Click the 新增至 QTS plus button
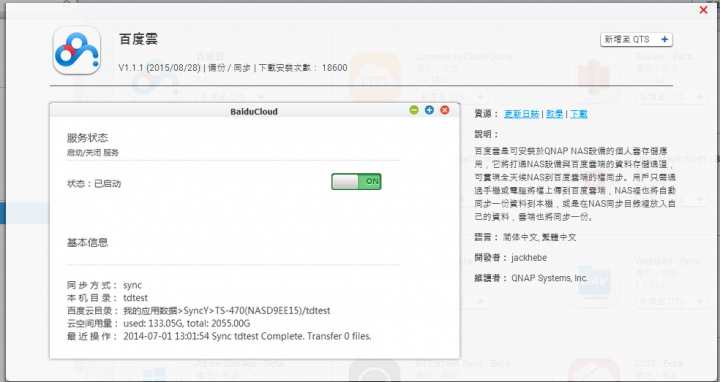720x382 pixels. coord(636,39)
